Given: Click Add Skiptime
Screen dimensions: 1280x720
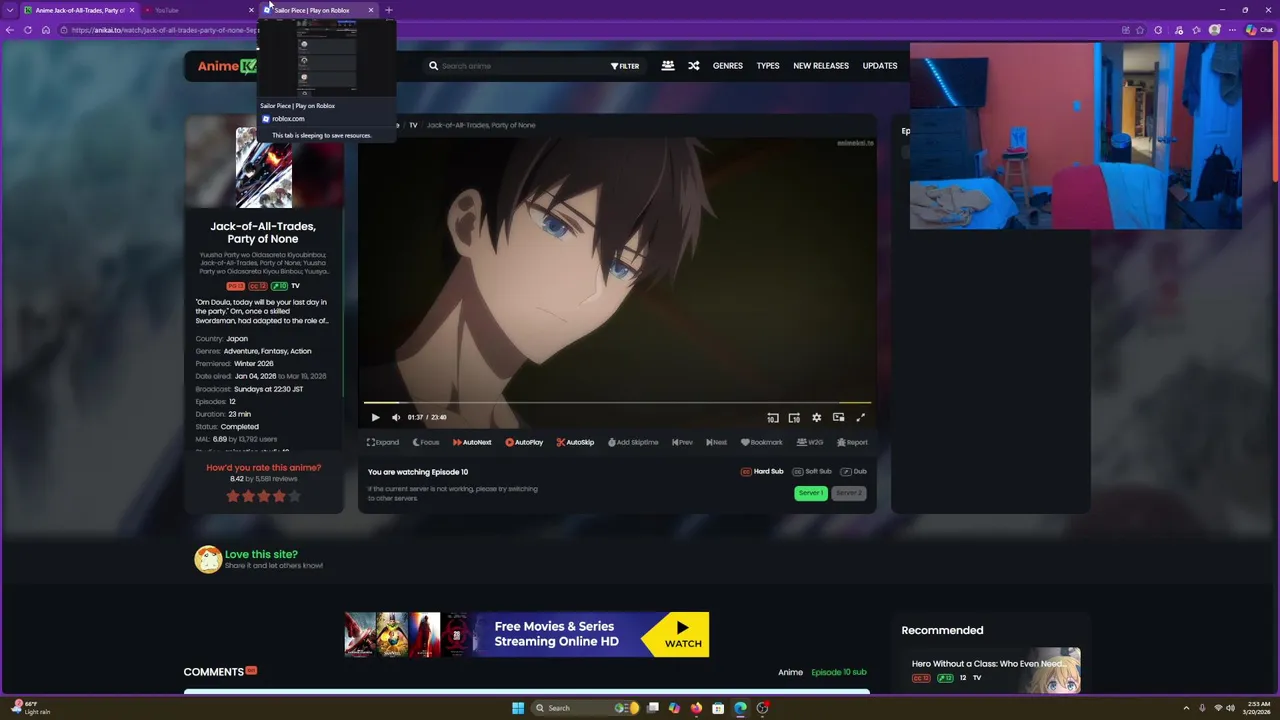Looking at the screenshot, I should pos(633,442).
